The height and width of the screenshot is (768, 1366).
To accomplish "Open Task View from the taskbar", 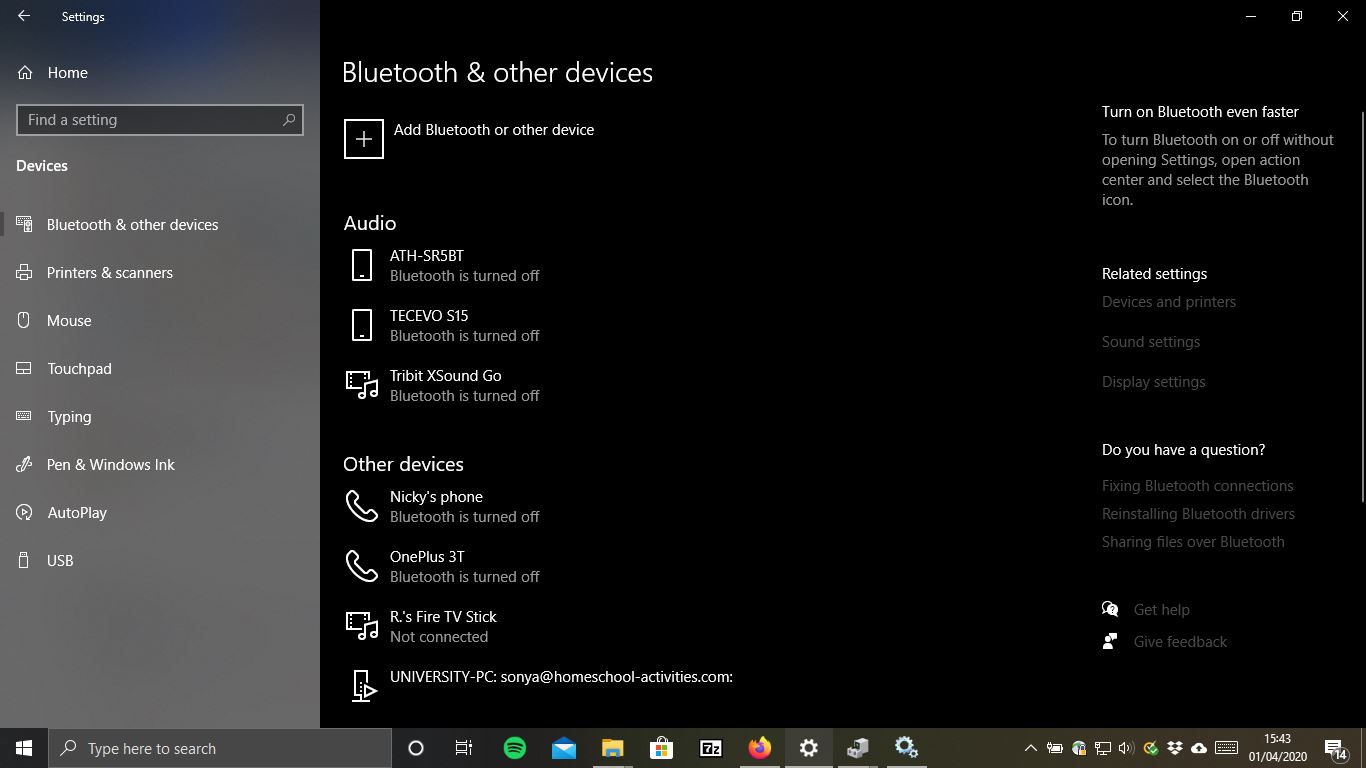I will [464, 748].
